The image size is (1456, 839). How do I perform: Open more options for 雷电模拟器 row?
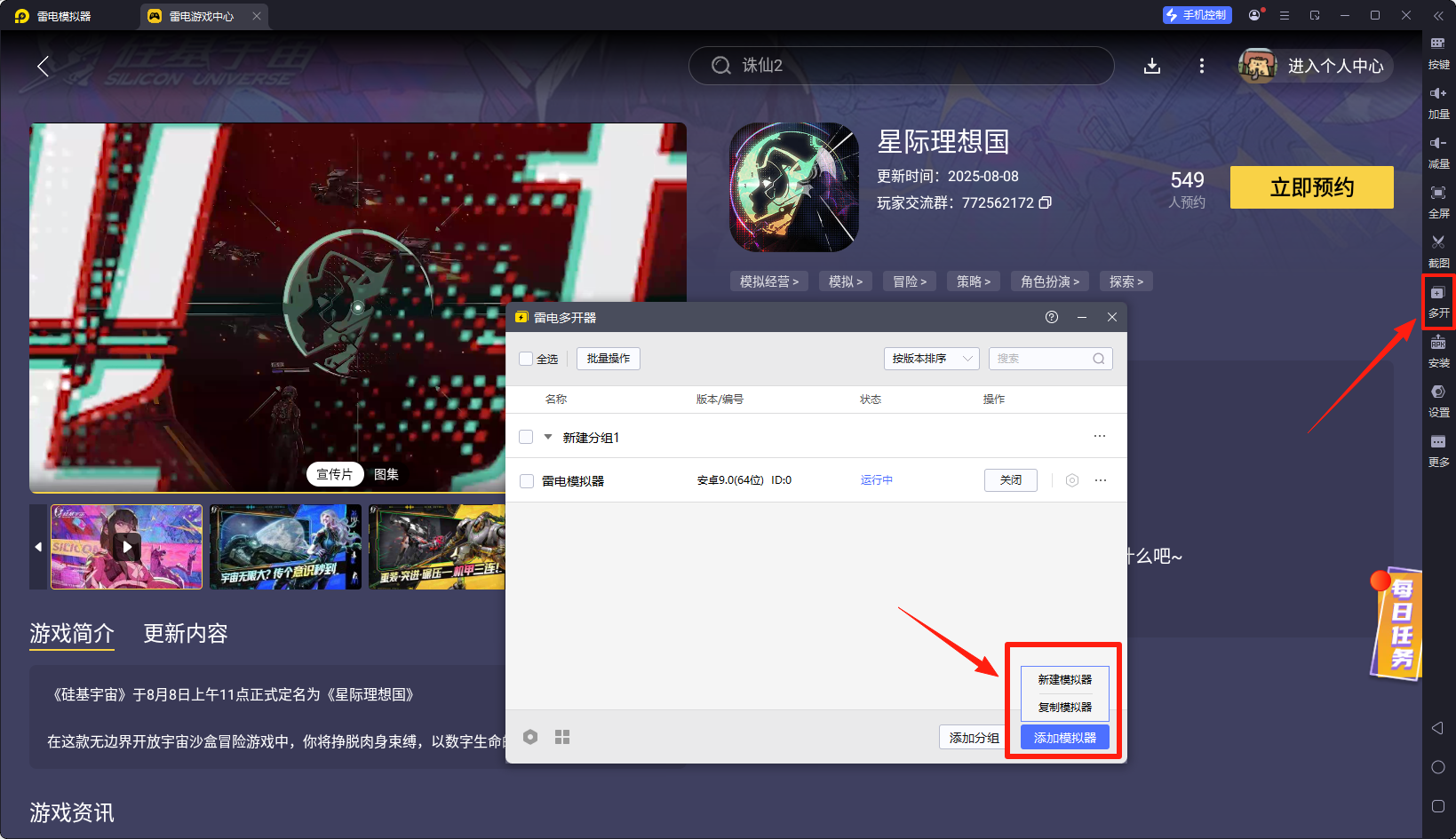click(1101, 480)
